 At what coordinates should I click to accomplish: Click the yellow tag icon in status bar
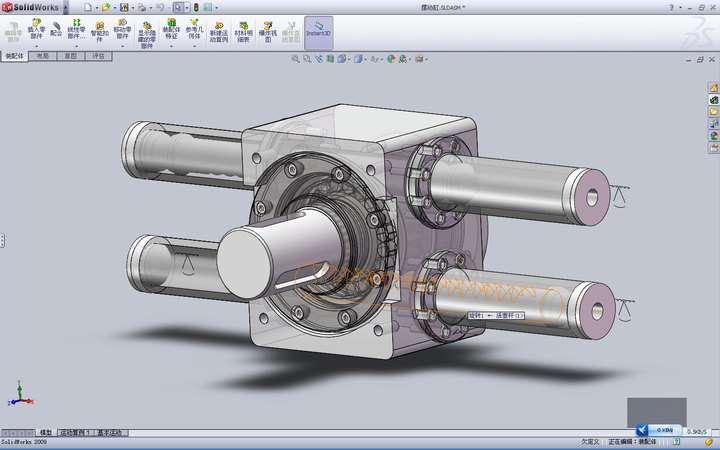(x=709, y=442)
